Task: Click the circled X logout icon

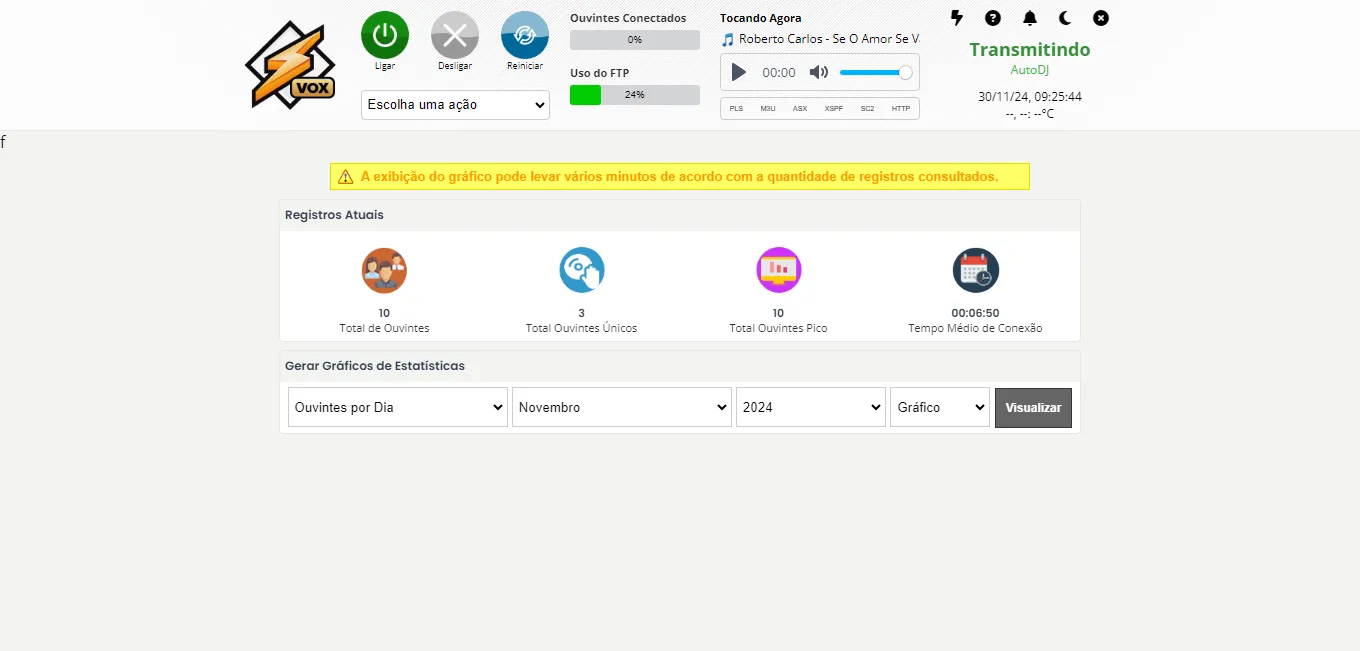Action: [x=1101, y=18]
